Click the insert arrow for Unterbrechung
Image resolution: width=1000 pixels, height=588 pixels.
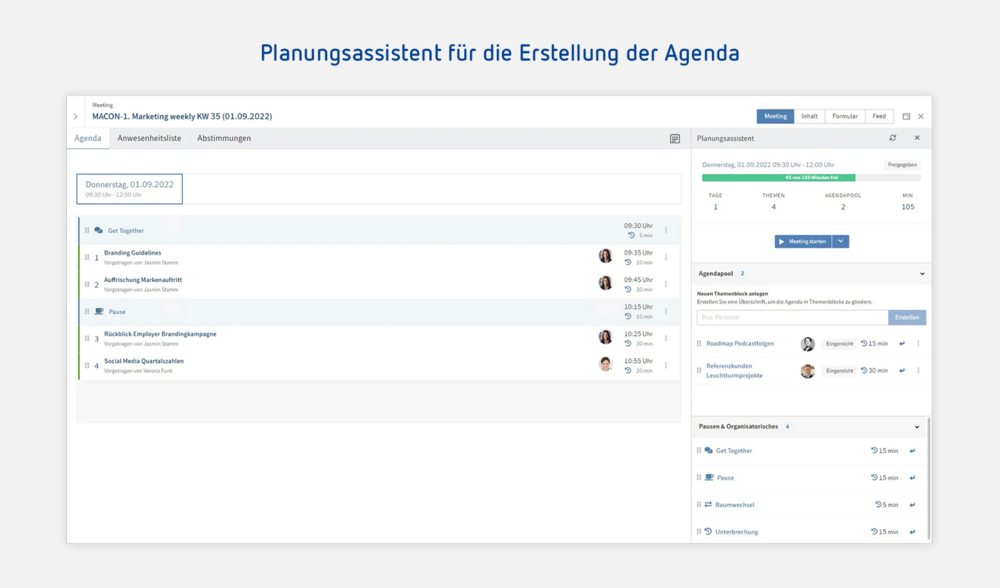coord(912,532)
